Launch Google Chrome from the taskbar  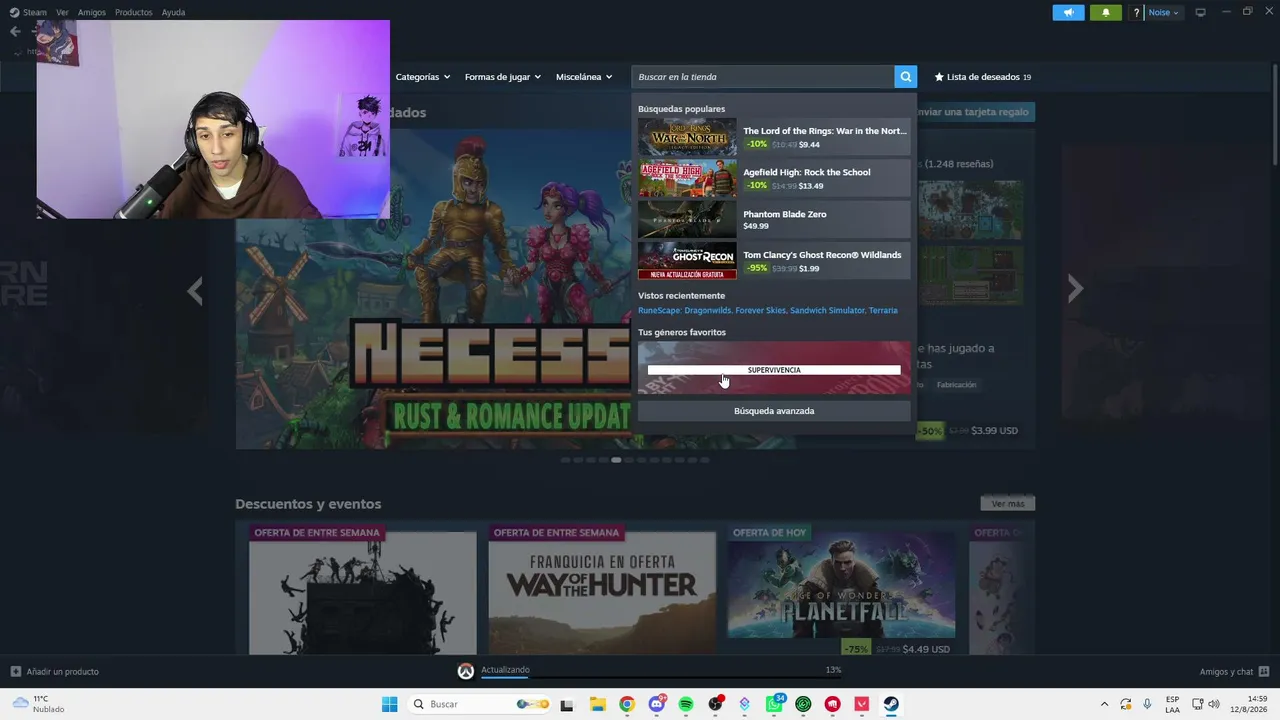pos(626,704)
